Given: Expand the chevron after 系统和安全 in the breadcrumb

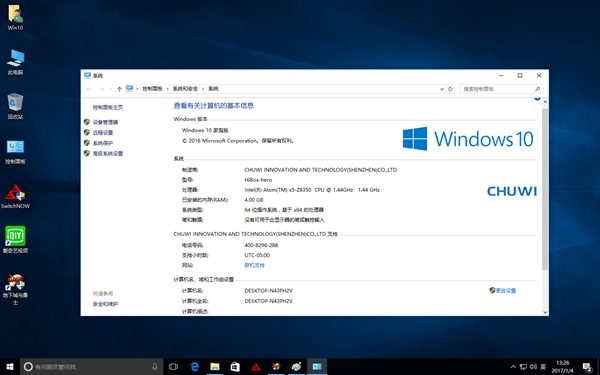Looking at the screenshot, I should [x=203, y=89].
